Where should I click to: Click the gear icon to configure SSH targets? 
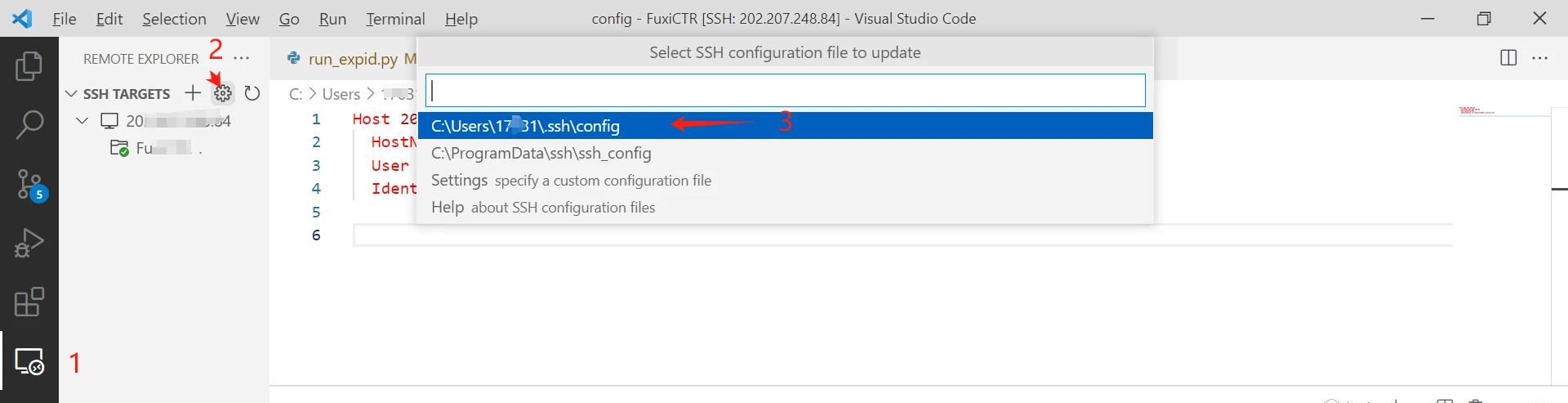click(x=222, y=93)
